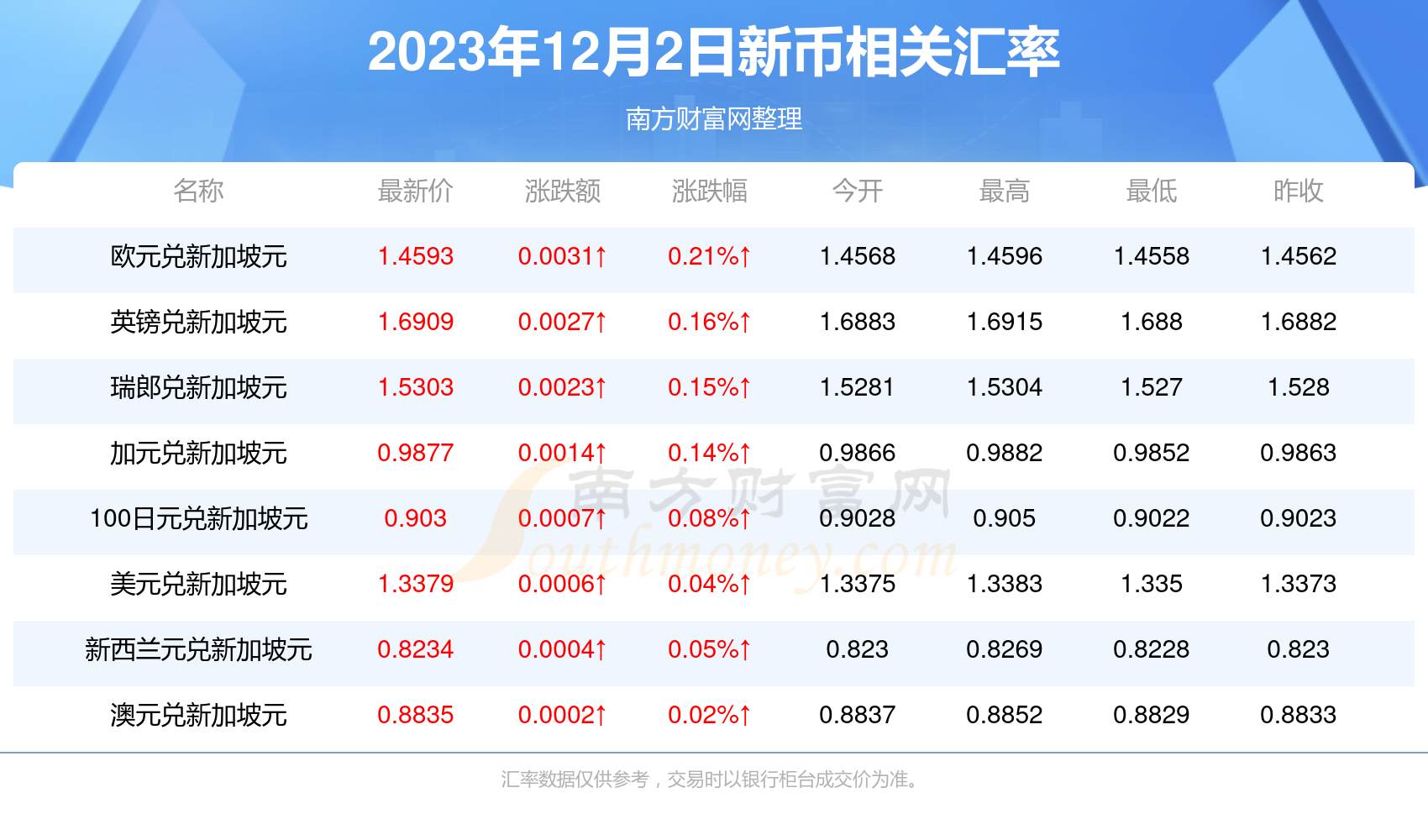Select the 今开 column header
This screenshot has height=840, width=1428.
[858, 191]
